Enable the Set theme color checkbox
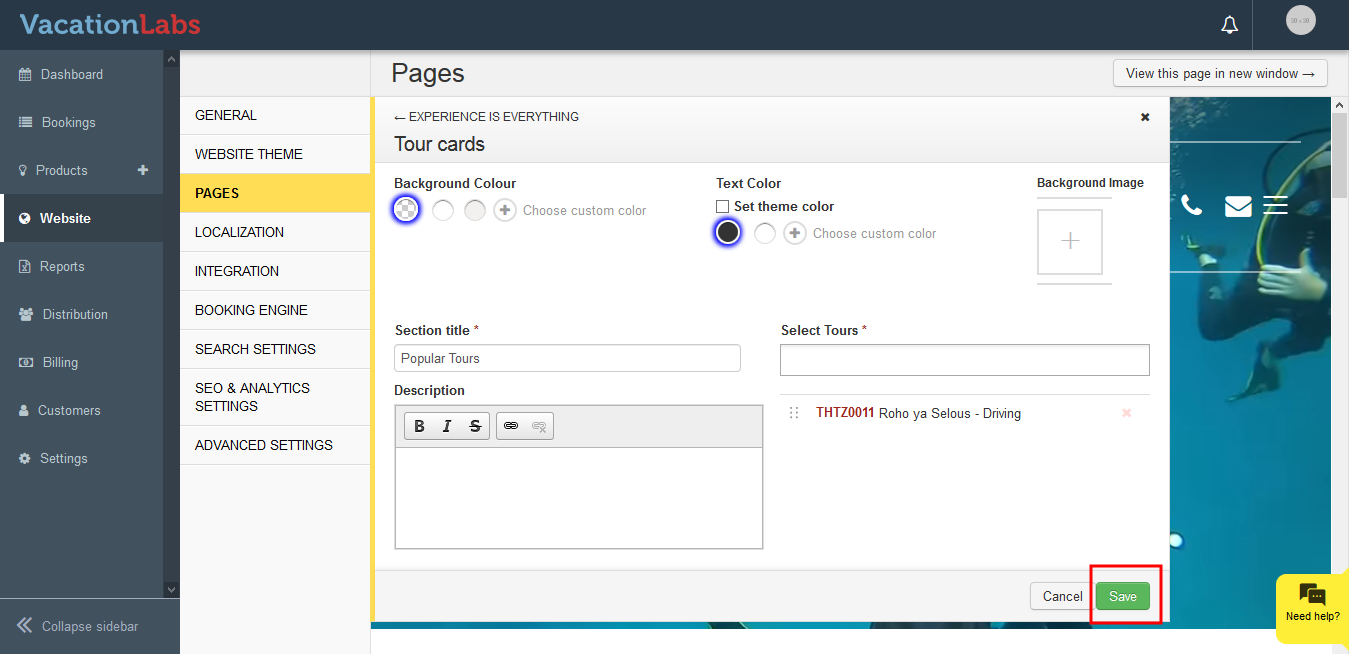Image resolution: width=1349 pixels, height=654 pixels. click(722, 206)
